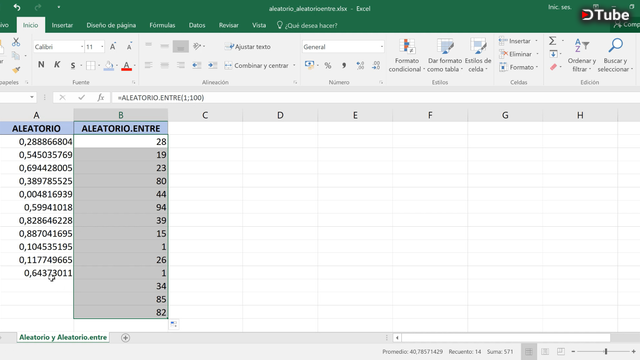The height and width of the screenshot is (360, 640).
Task: Open Estilos de celda gallery
Action: [478, 56]
